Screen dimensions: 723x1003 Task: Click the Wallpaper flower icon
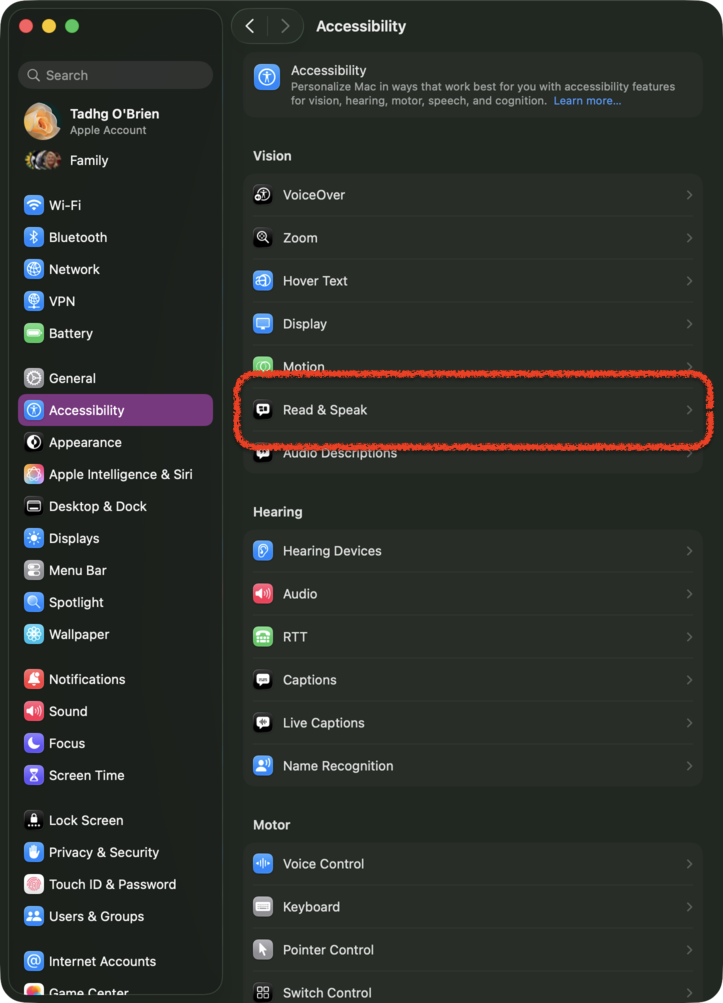[x=34, y=634]
